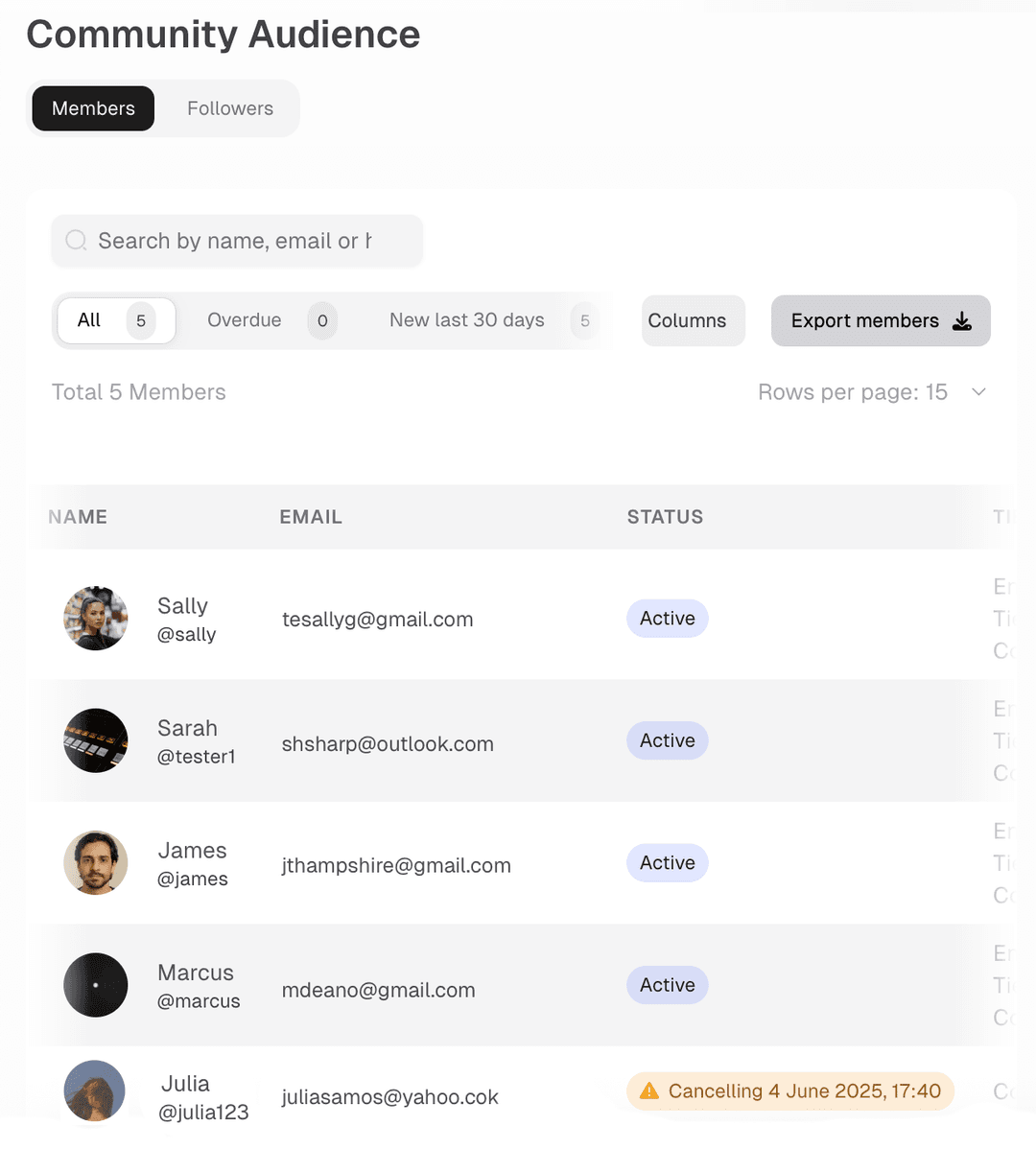Focus the search by name field
Viewport: 1036px width, 1149px height.
click(x=235, y=241)
